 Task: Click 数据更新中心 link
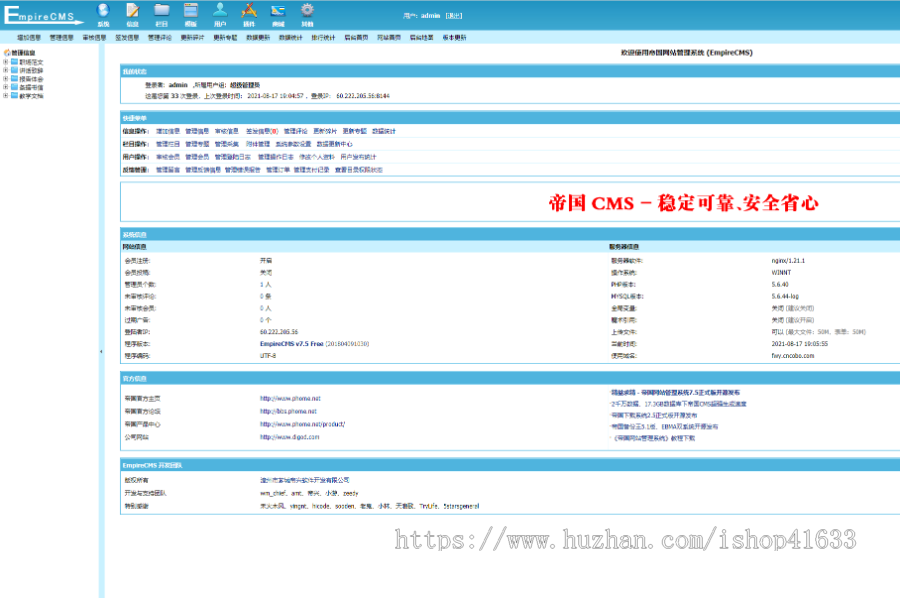point(335,144)
